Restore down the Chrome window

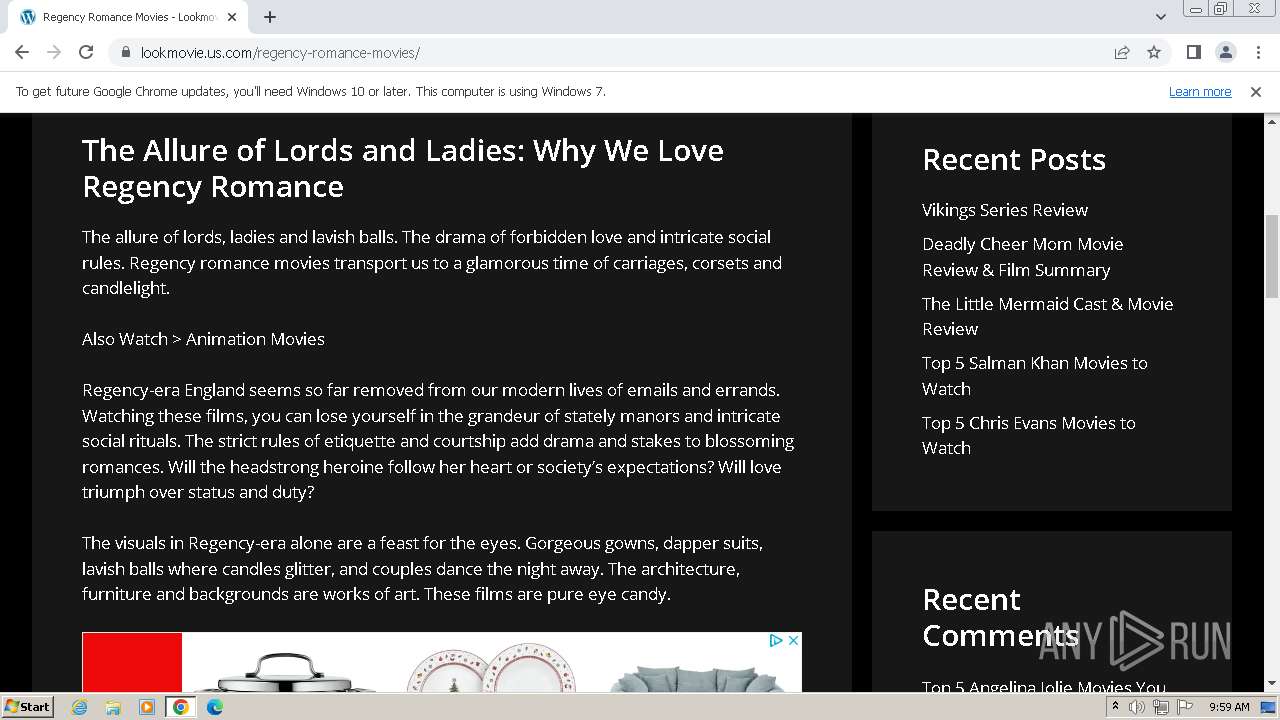tap(1221, 9)
